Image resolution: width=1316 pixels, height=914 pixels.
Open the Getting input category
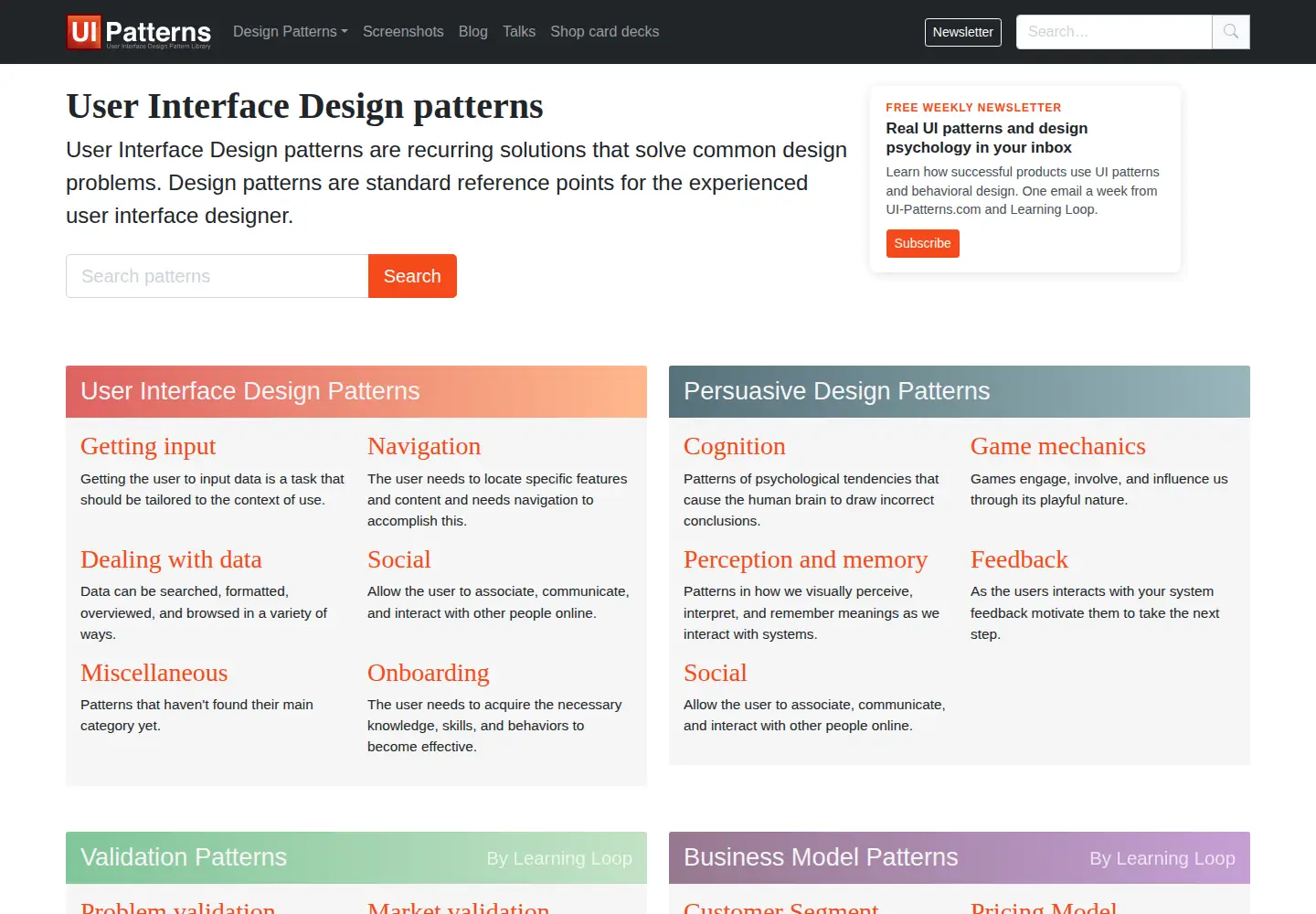pyautogui.click(x=148, y=446)
